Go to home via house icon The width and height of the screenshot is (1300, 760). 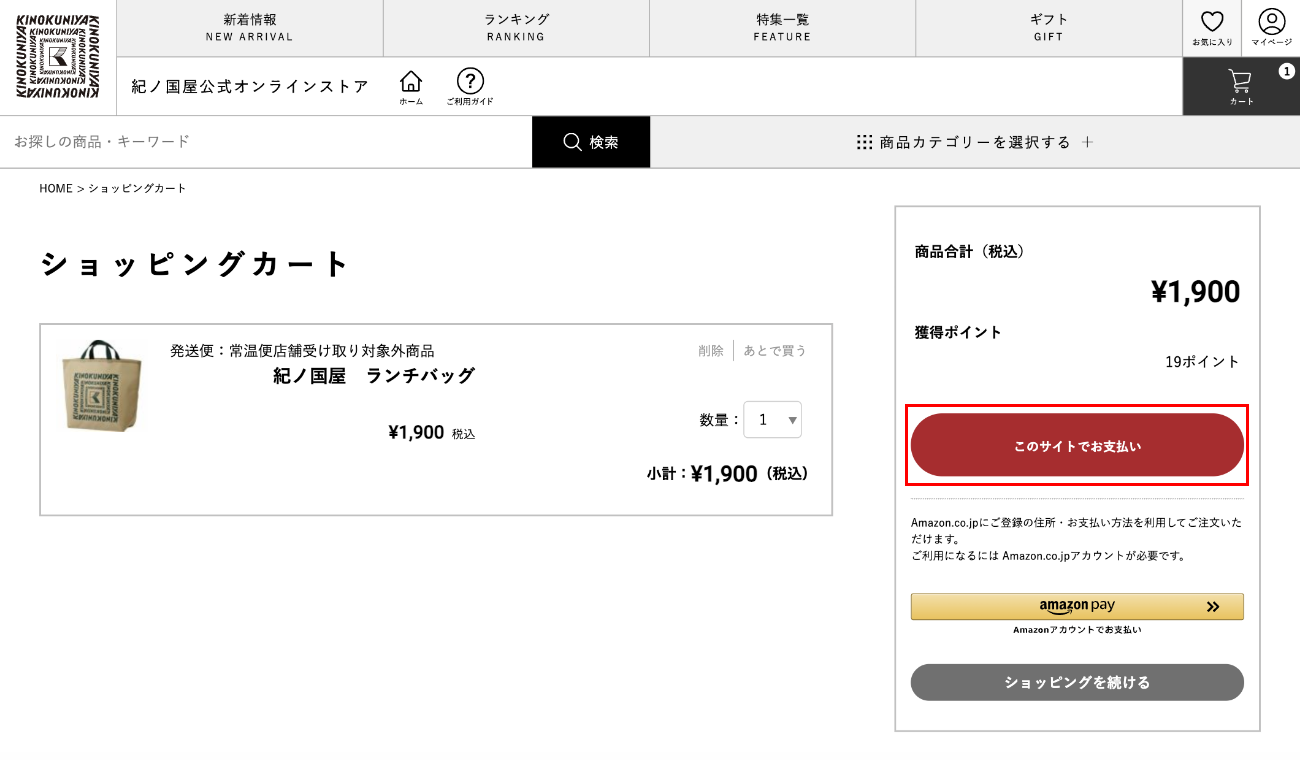(411, 86)
